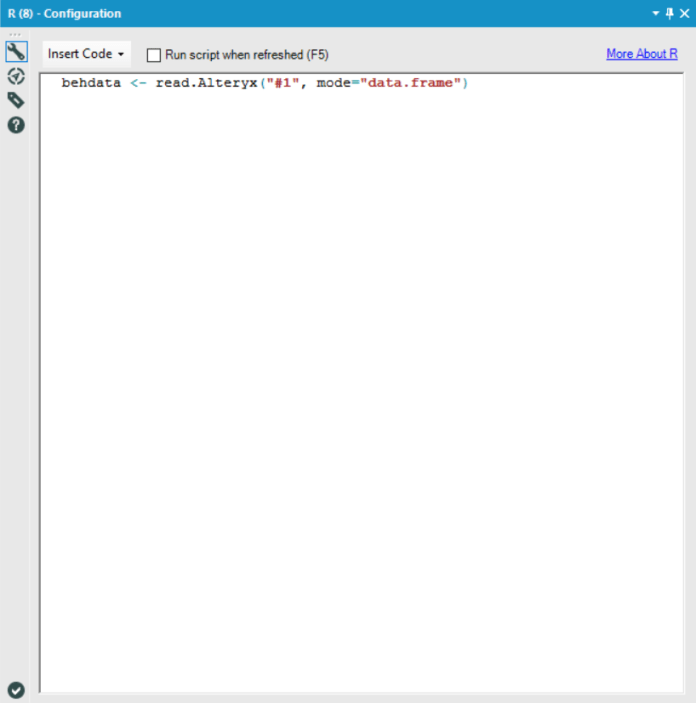Expand the Insert Code dropdown
This screenshot has width=696, height=703.
[86, 54]
